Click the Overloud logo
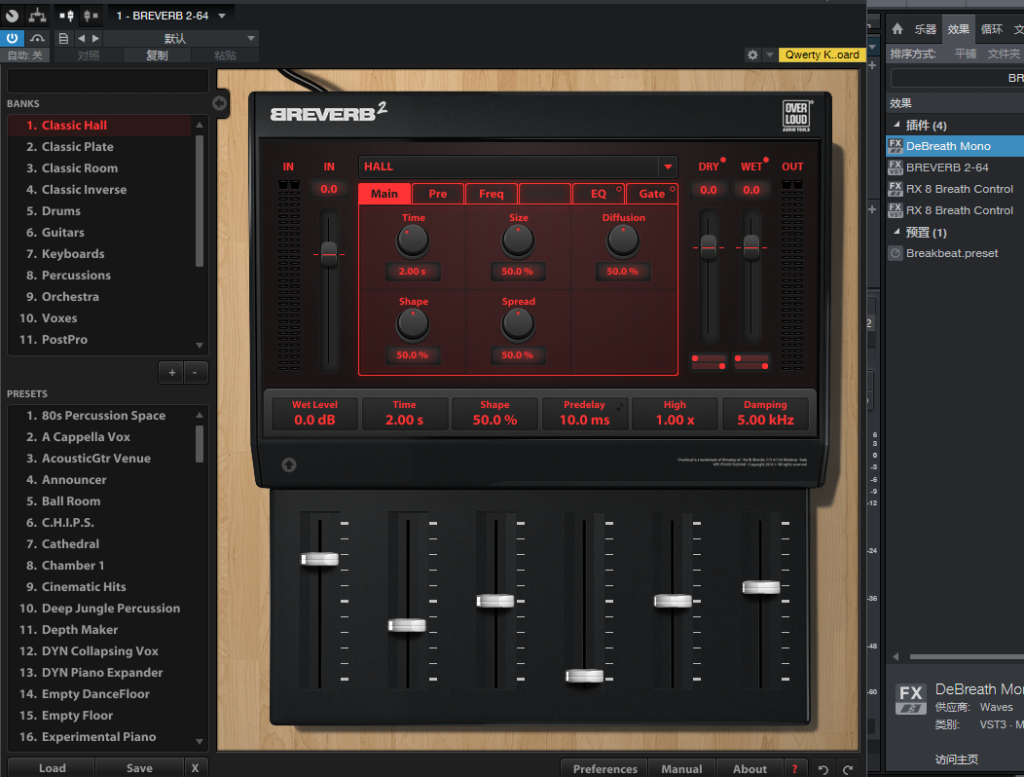Viewport: 1024px width, 777px height. click(796, 115)
